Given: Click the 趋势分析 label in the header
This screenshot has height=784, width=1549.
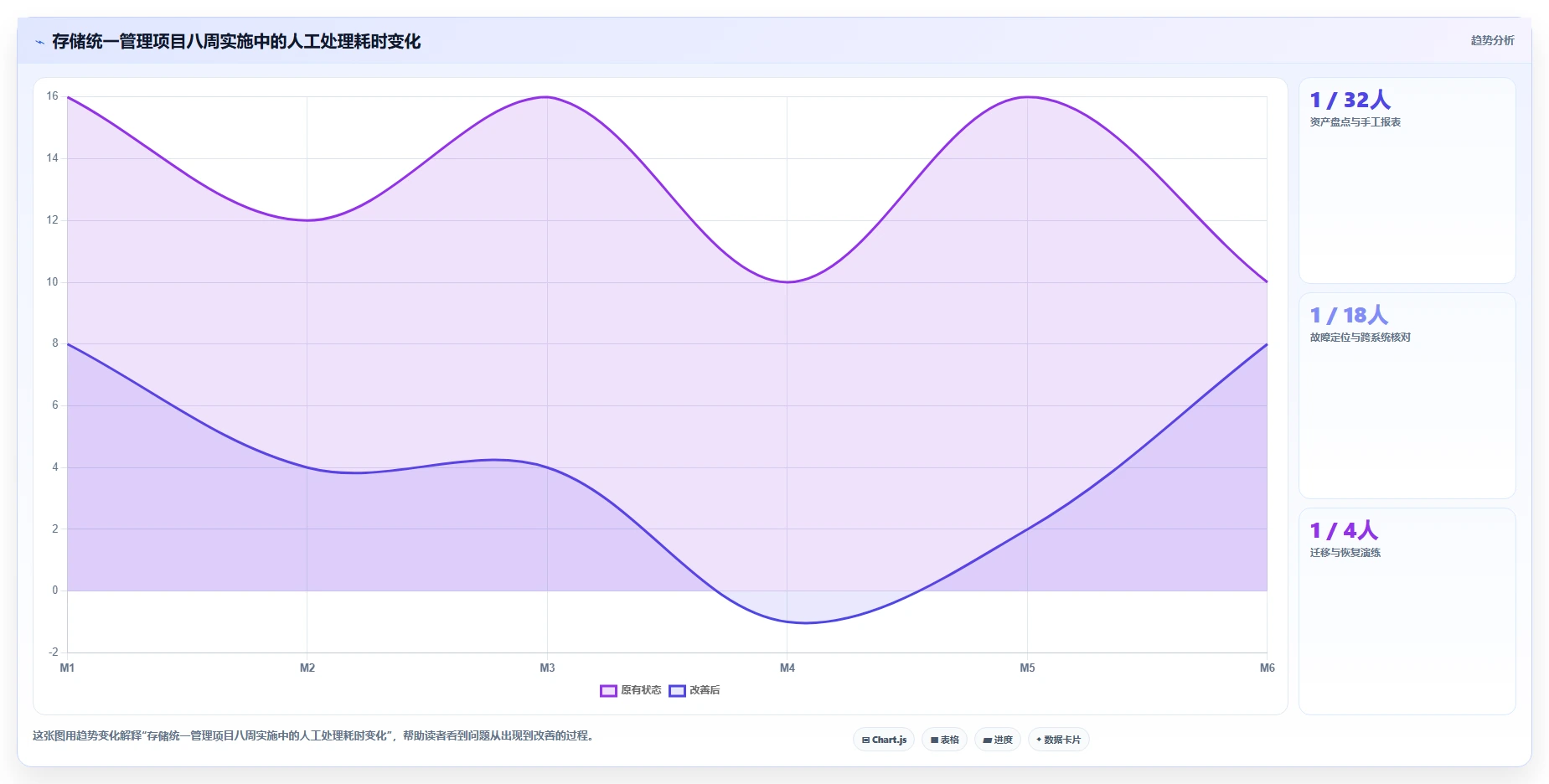Looking at the screenshot, I should [x=1492, y=40].
